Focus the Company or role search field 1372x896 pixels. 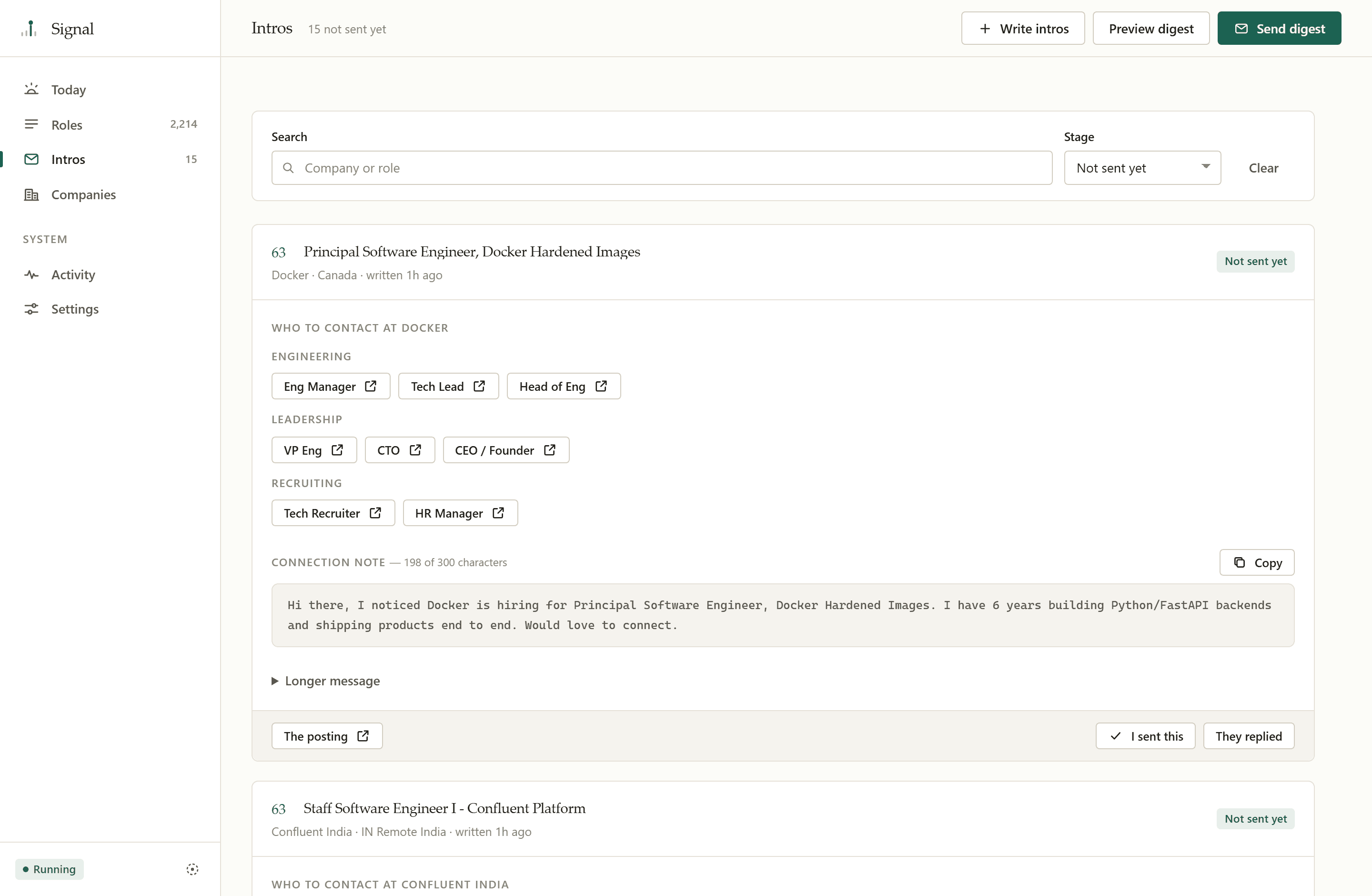click(662, 168)
